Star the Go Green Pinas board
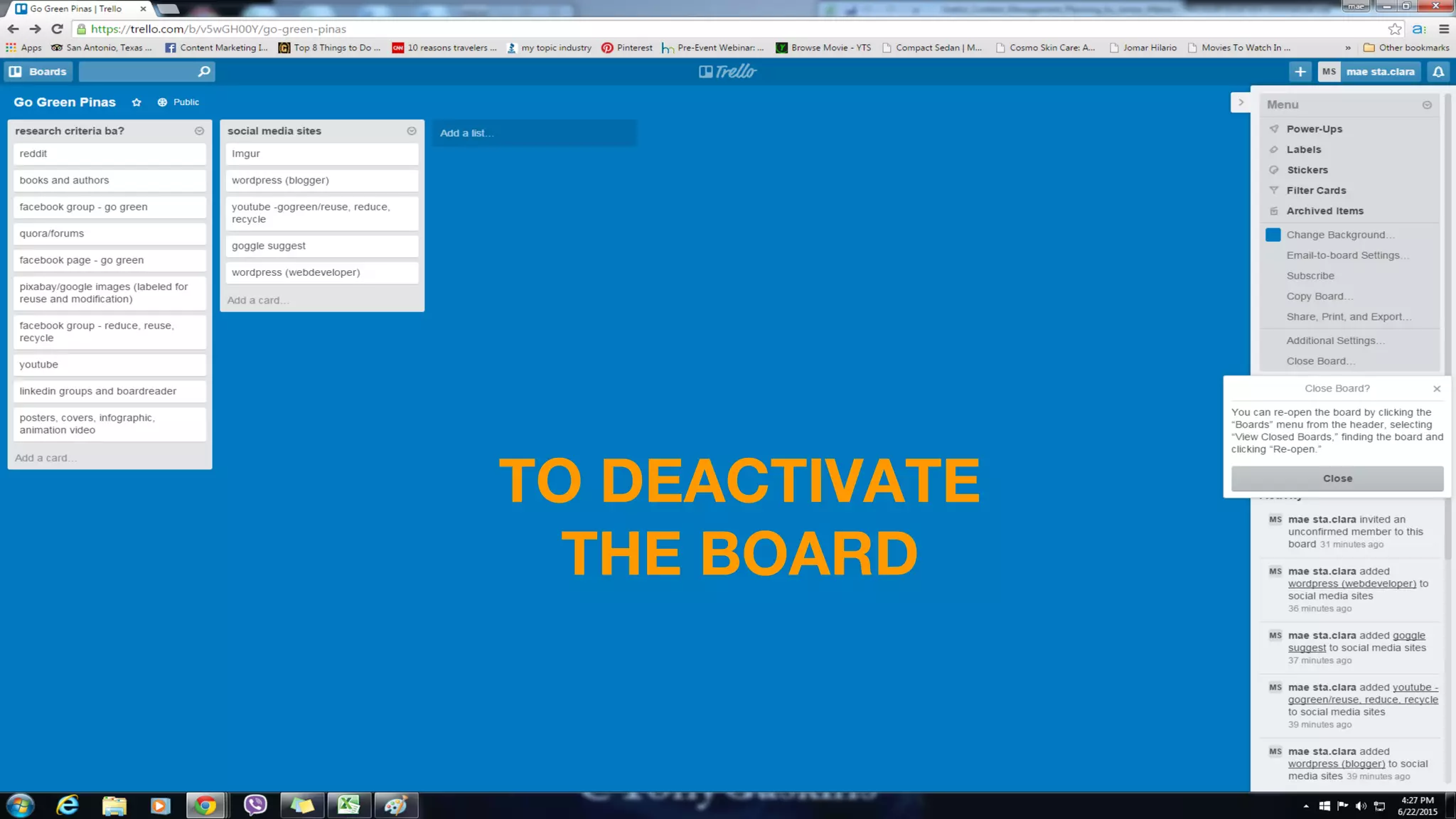Screen dimensions: 1456x819 pyautogui.click(x=136, y=102)
